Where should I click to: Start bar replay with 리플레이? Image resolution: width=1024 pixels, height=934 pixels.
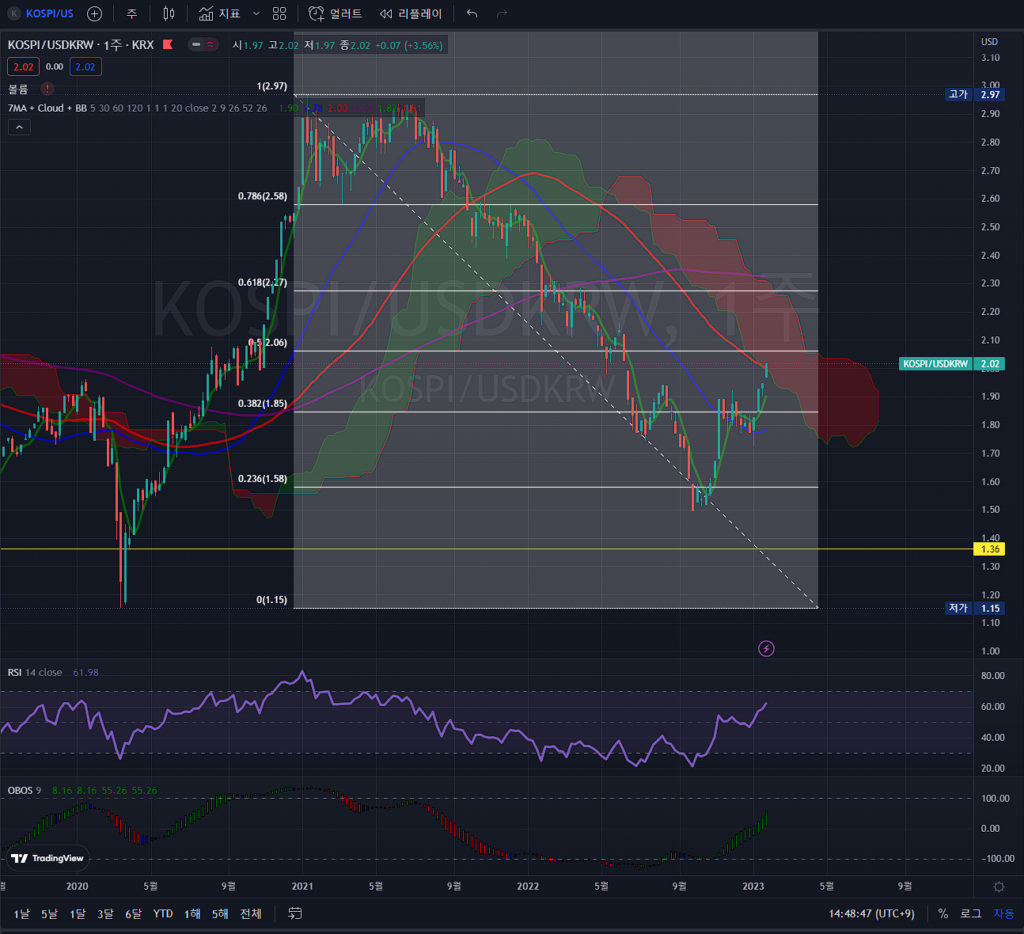[411, 14]
